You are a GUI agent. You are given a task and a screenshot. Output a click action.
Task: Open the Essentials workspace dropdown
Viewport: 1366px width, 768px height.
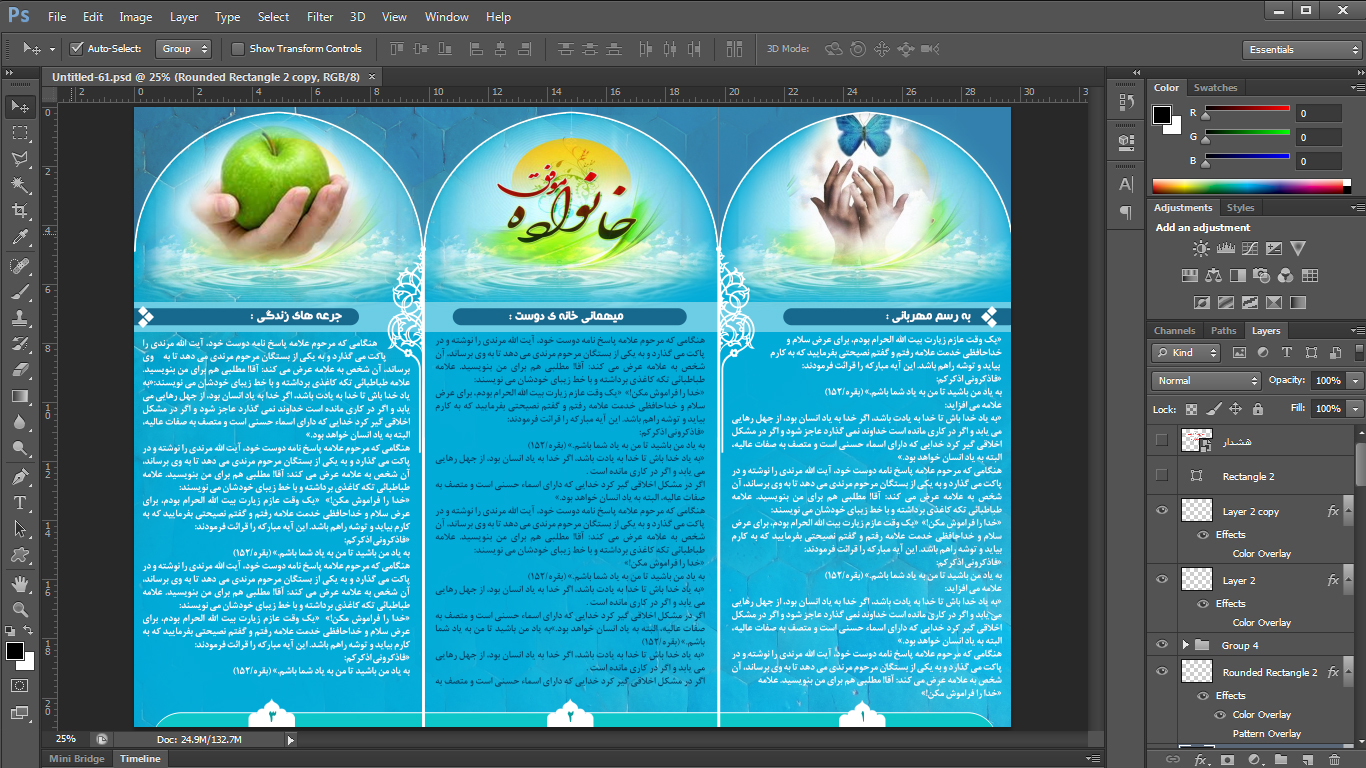click(x=1303, y=49)
